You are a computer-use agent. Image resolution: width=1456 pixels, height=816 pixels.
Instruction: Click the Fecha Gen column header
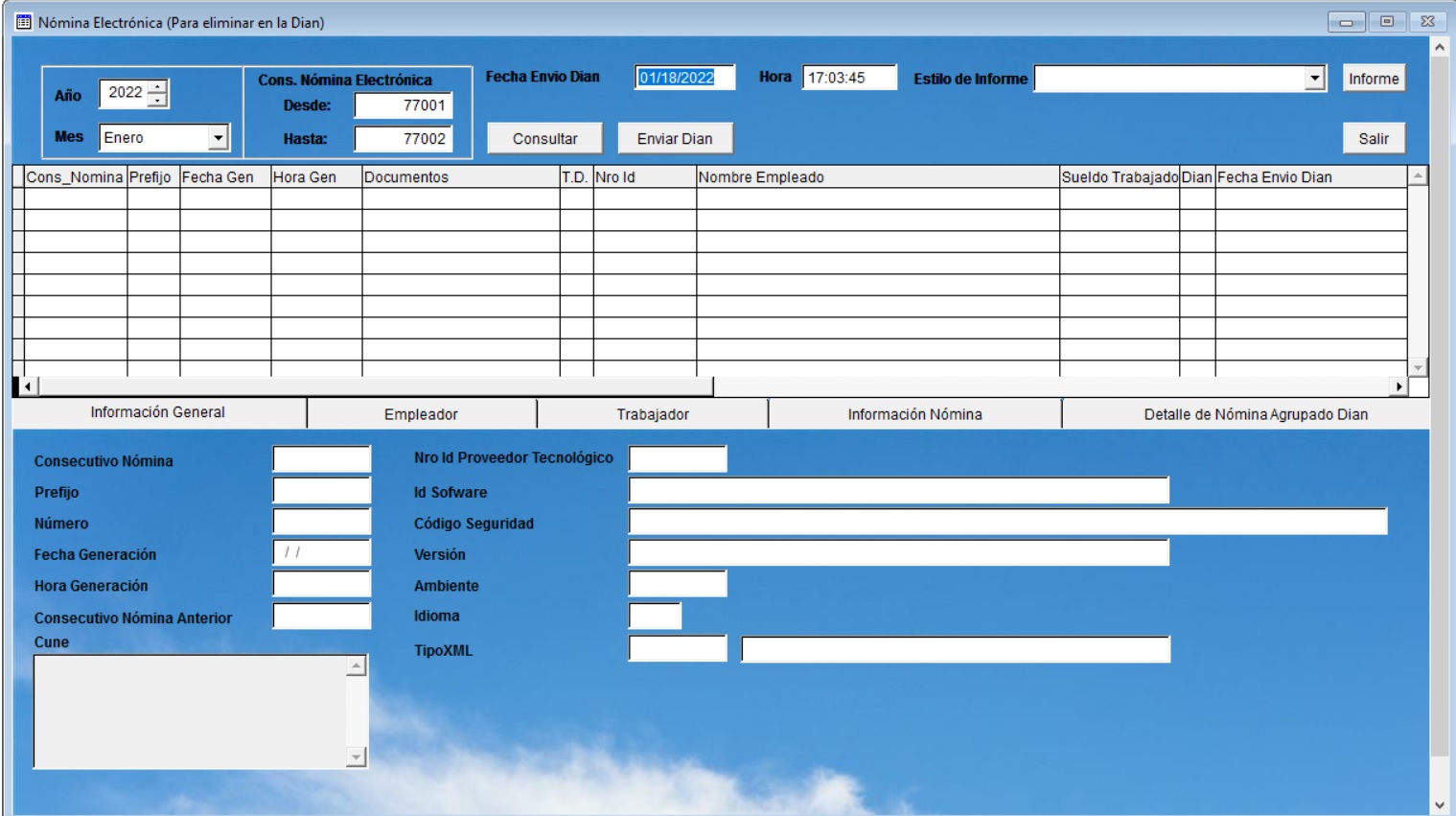click(225, 176)
